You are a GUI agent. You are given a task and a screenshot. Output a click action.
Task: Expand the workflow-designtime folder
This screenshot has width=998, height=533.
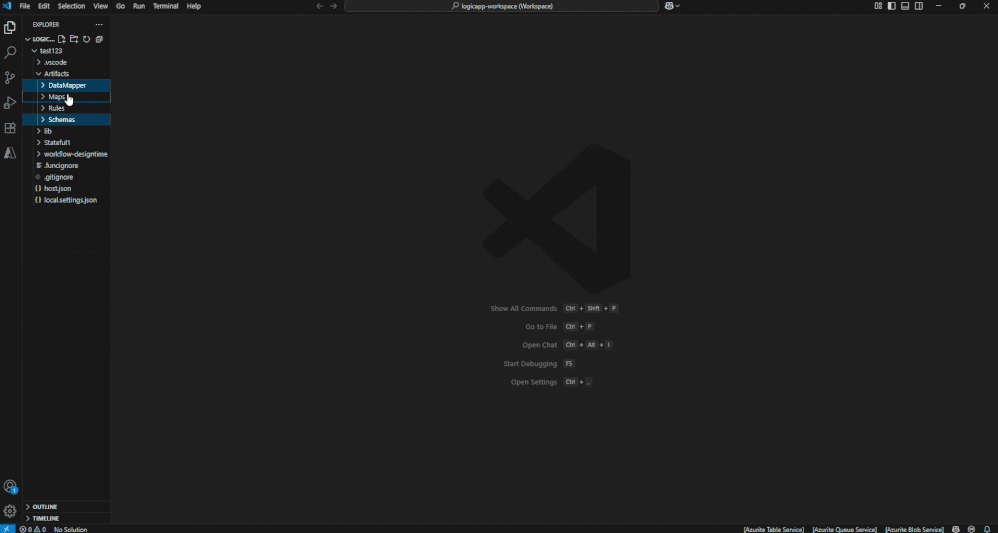66,154
